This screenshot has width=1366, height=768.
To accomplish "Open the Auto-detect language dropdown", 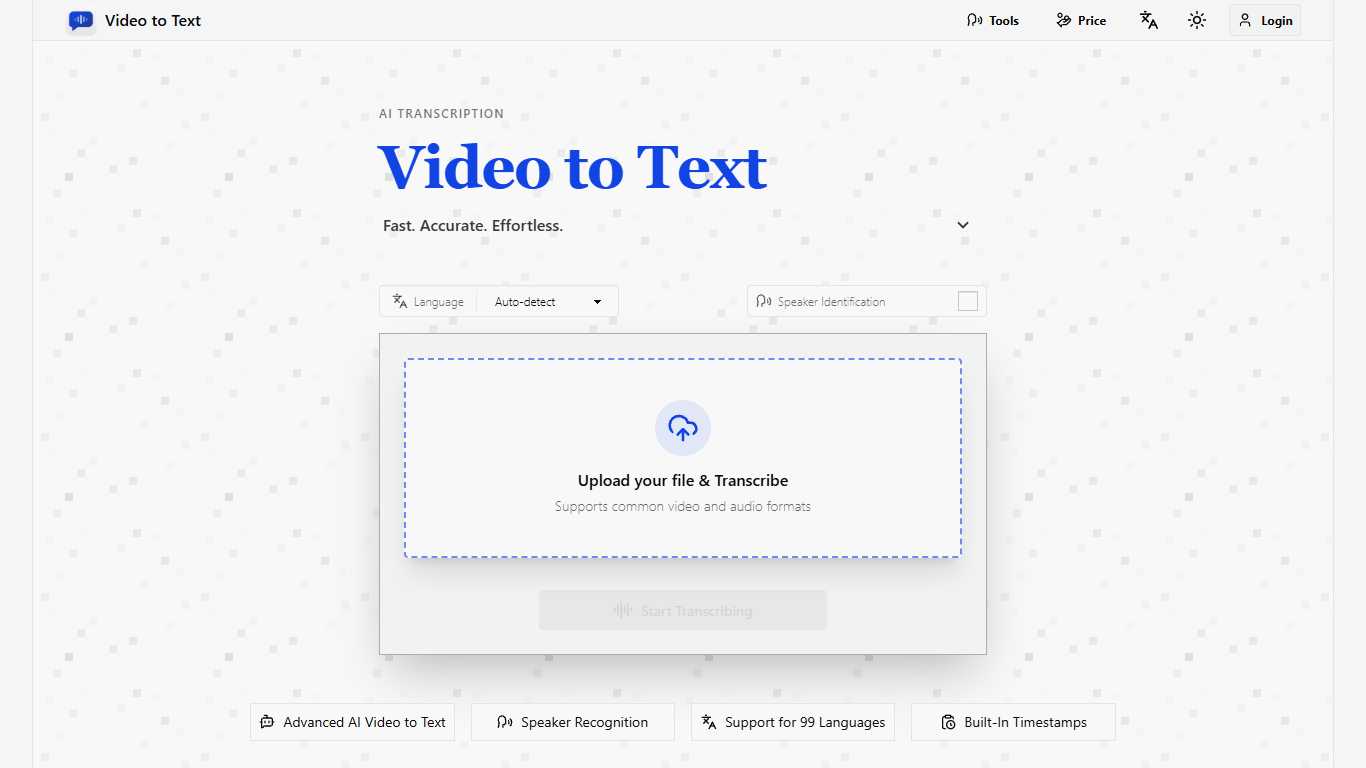I will click(x=546, y=300).
